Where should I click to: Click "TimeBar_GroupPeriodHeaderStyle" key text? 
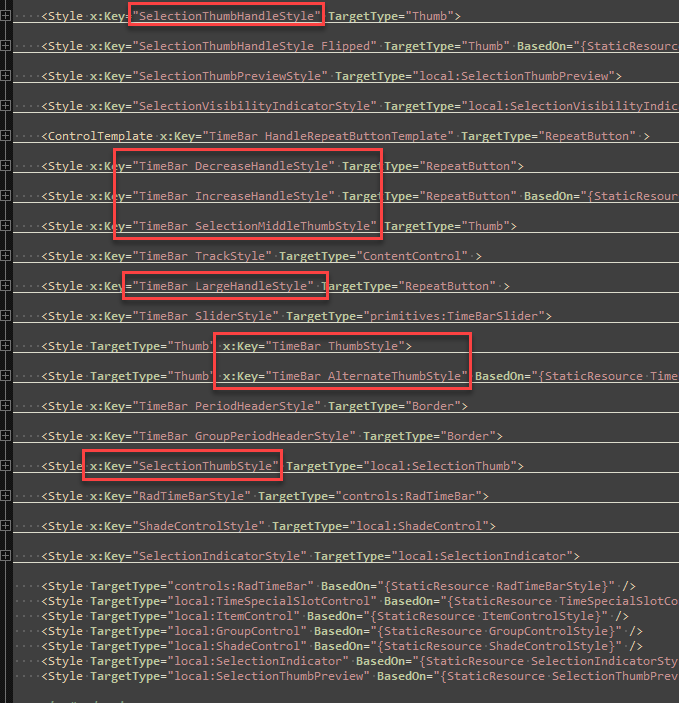click(244, 437)
